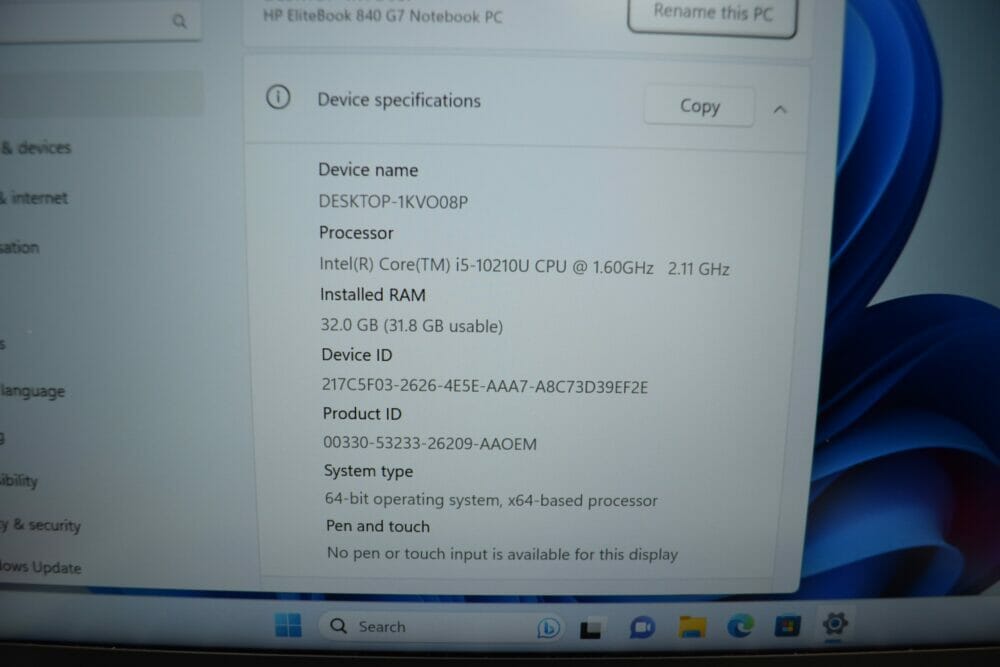Click the Intel Core i5-10210U processor value
The image size is (1000, 667).
[x=524, y=266]
